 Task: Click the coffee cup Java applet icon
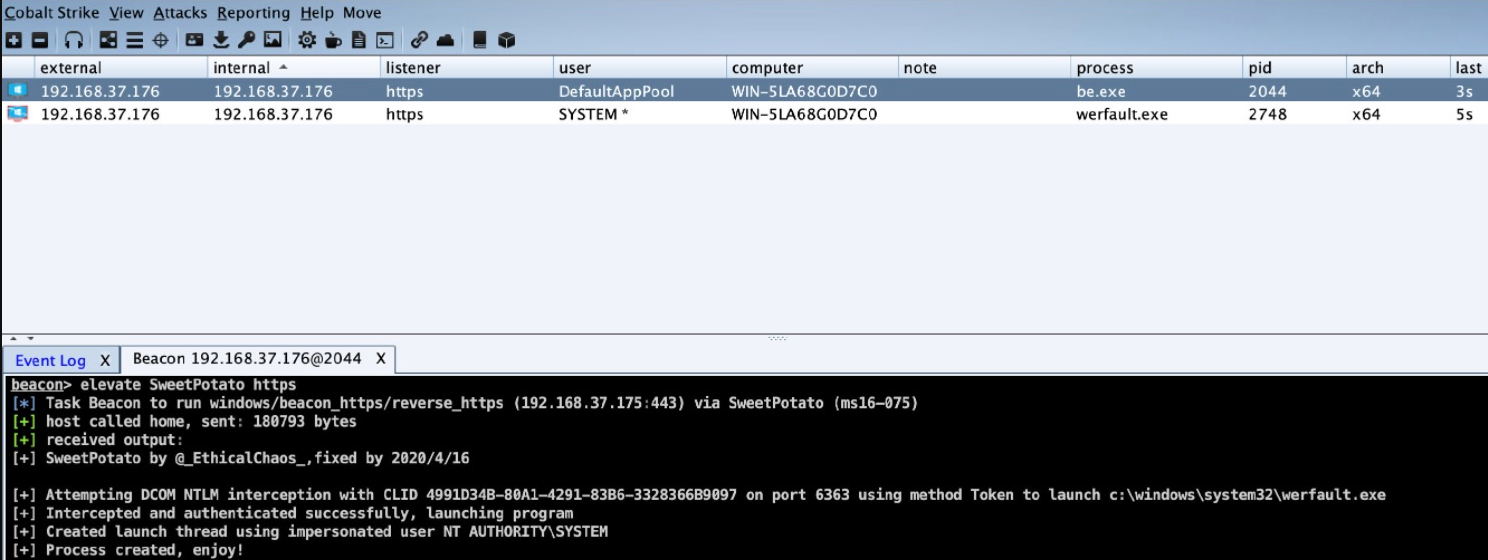[333, 41]
